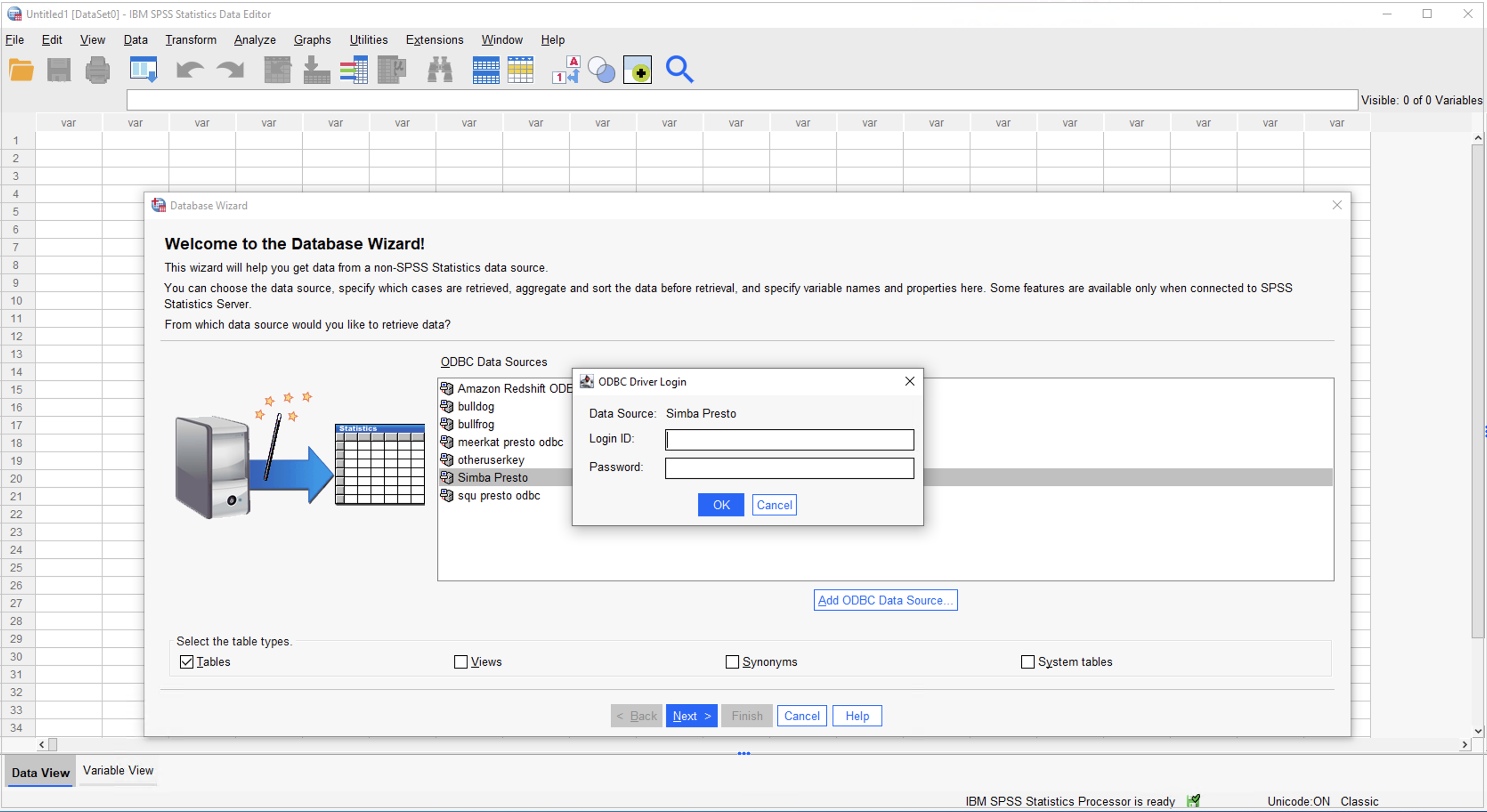1487x812 pixels.
Task: Click the Password input field
Action: [x=790, y=467]
